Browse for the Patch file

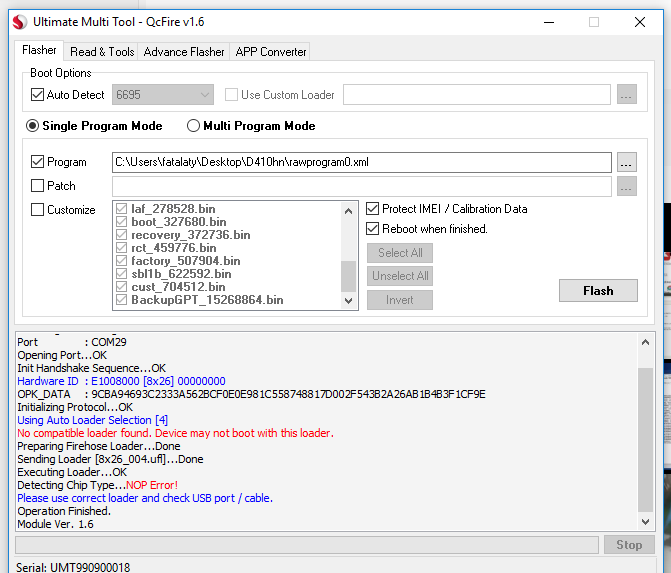[x=626, y=187]
